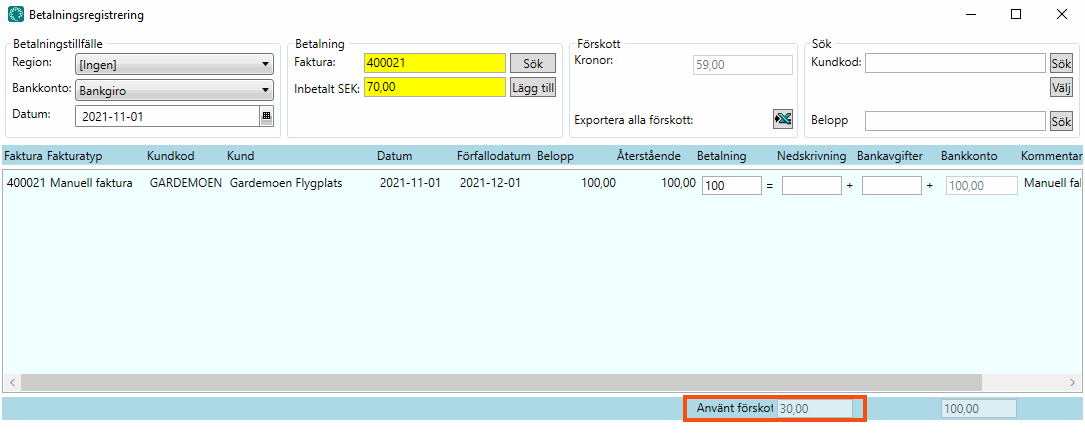Click the Belopp search input
Screen dimensions: 1085x434
[x=954, y=121]
